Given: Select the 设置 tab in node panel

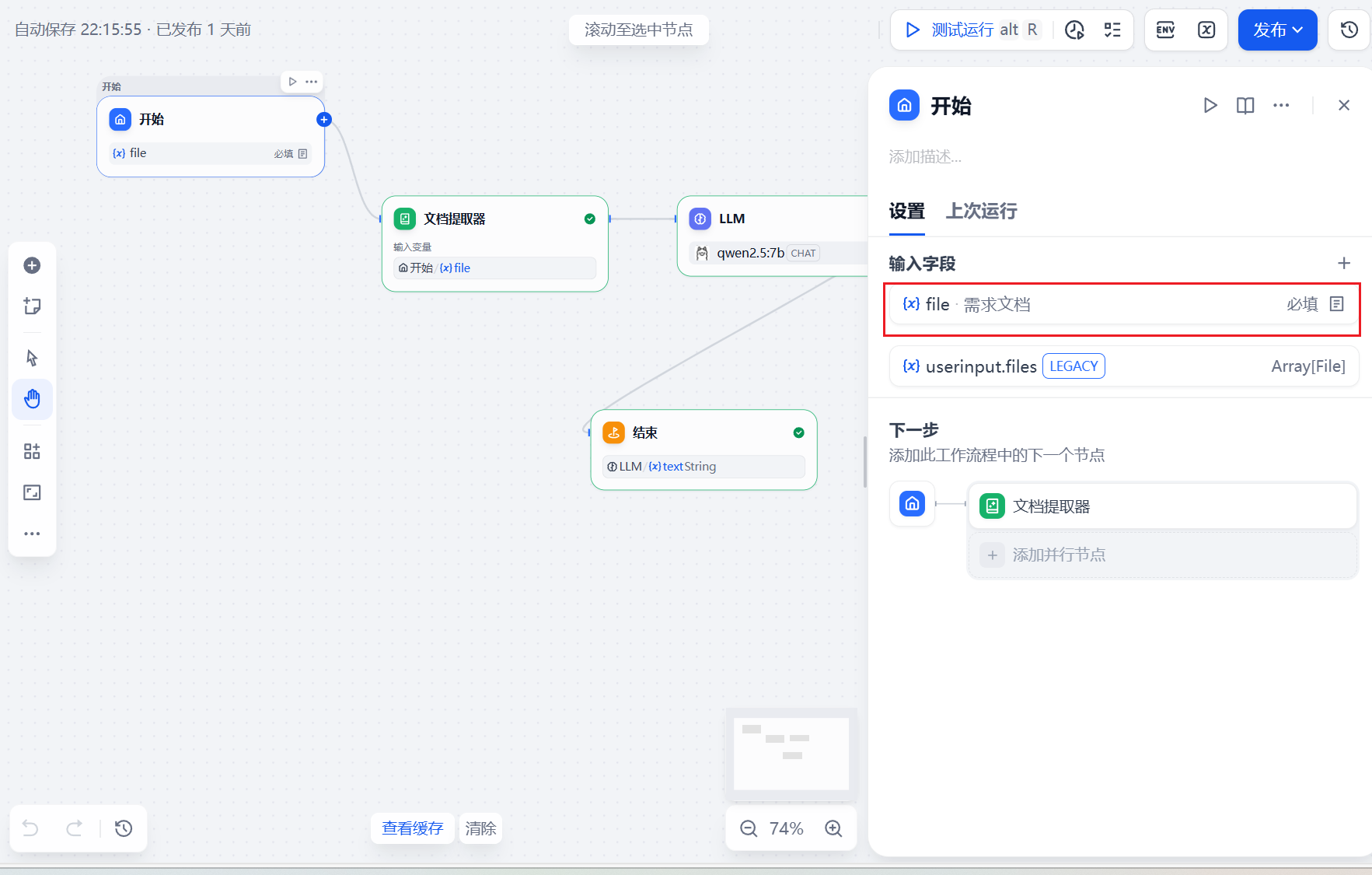Looking at the screenshot, I should pyautogui.click(x=906, y=212).
